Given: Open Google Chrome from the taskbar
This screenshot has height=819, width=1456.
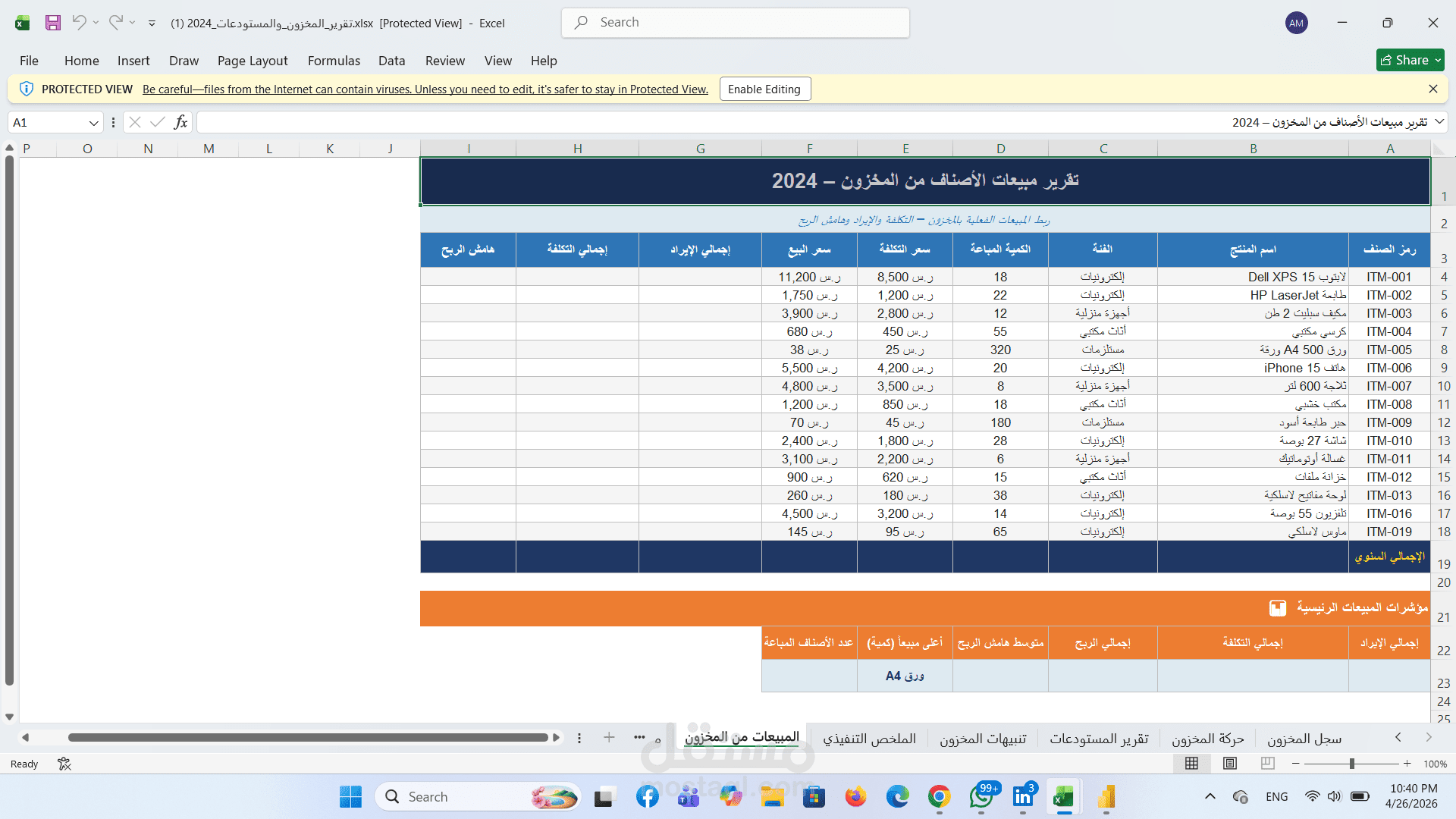Looking at the screenshot, I should 939,797.
